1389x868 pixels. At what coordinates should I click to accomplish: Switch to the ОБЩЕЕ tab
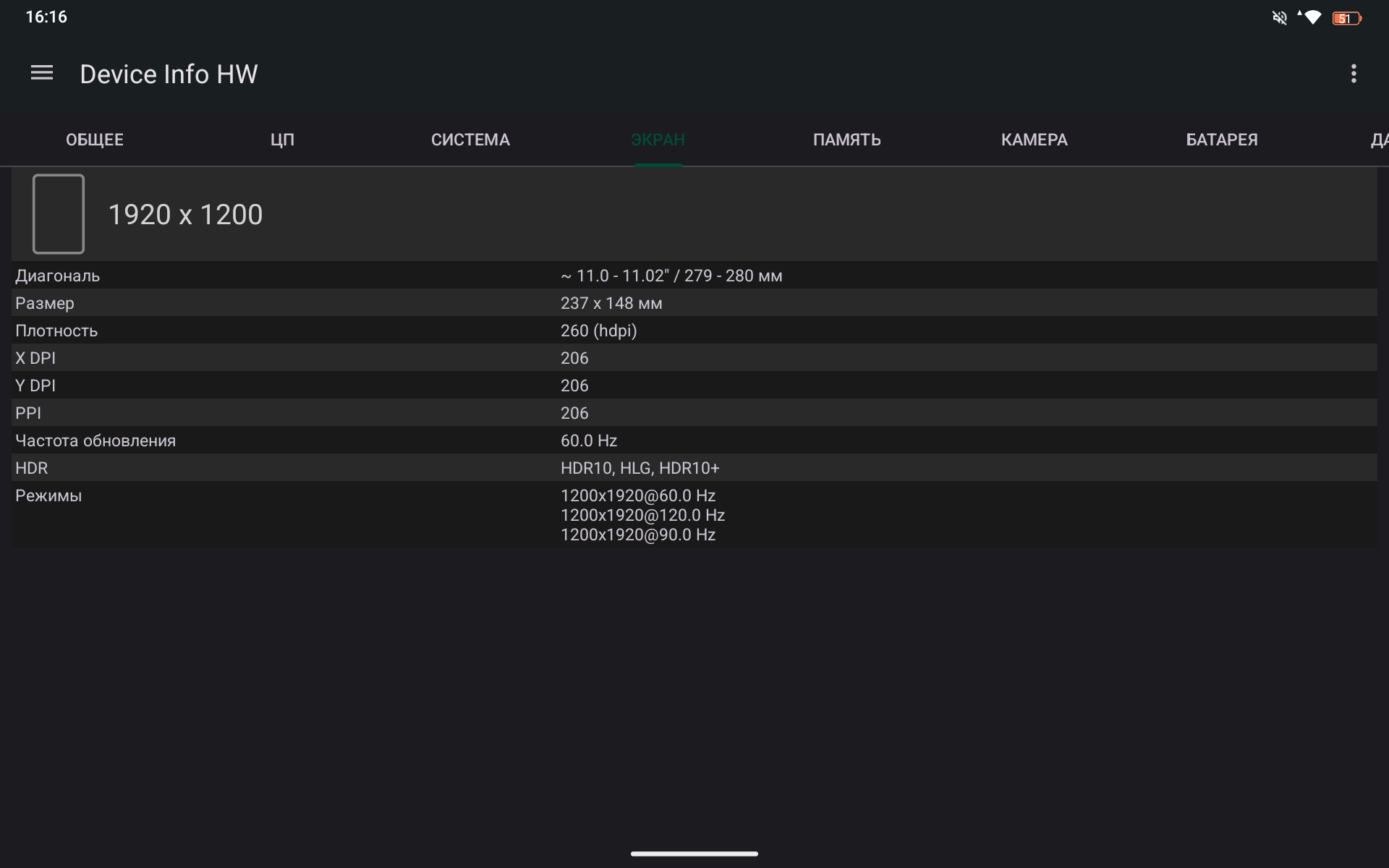tap(95, 140)
